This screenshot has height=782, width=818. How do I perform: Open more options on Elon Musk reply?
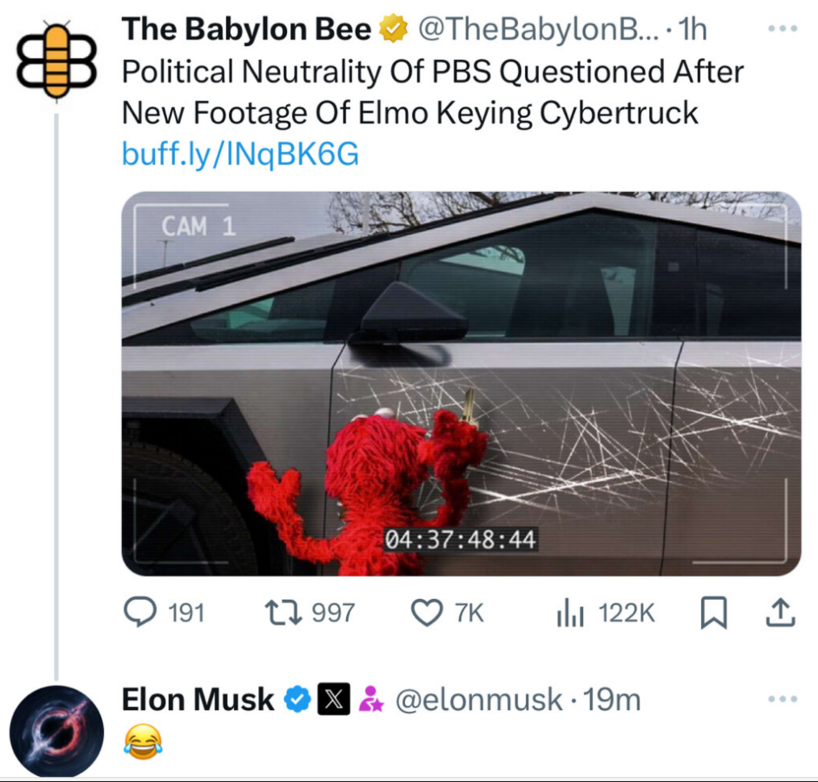[780, 699]
